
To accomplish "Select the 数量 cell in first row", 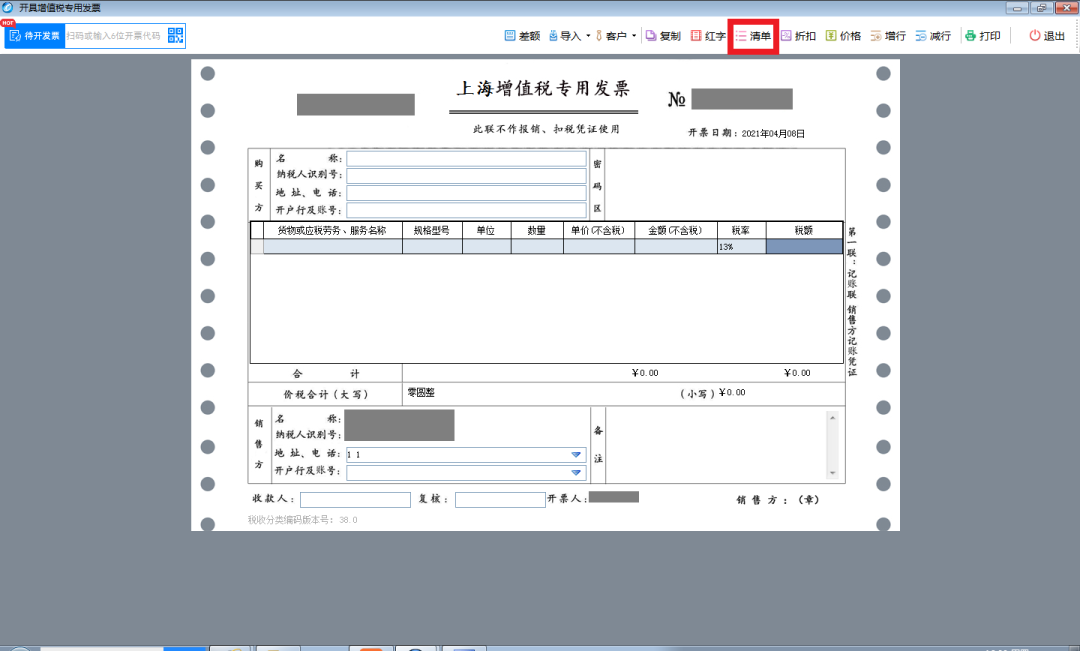I will pyautogui.click(x=537, y=247).
